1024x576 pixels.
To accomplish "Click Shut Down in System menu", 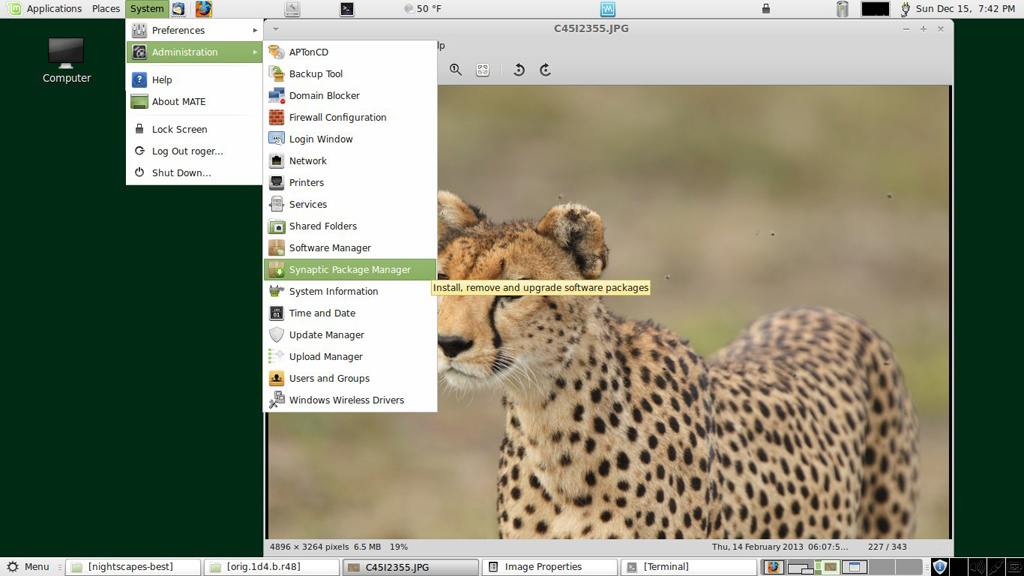I will pyautogui.click(x=181, y=173).
